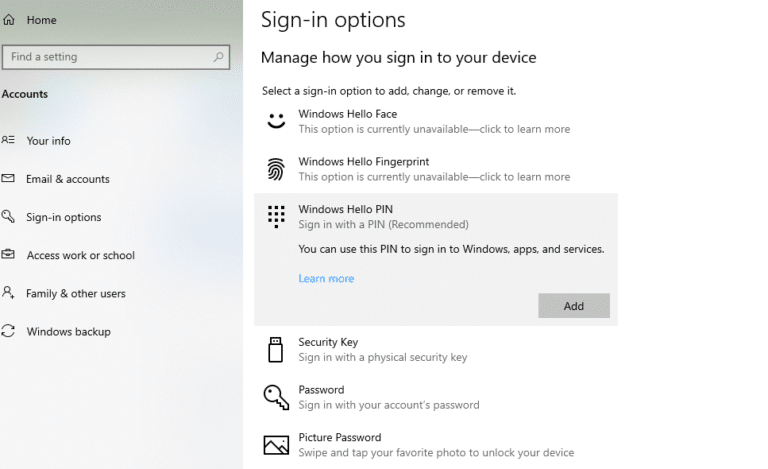Open Access work or school settings
The width and height of the screenshot is (768, 469).
(80, 255)
